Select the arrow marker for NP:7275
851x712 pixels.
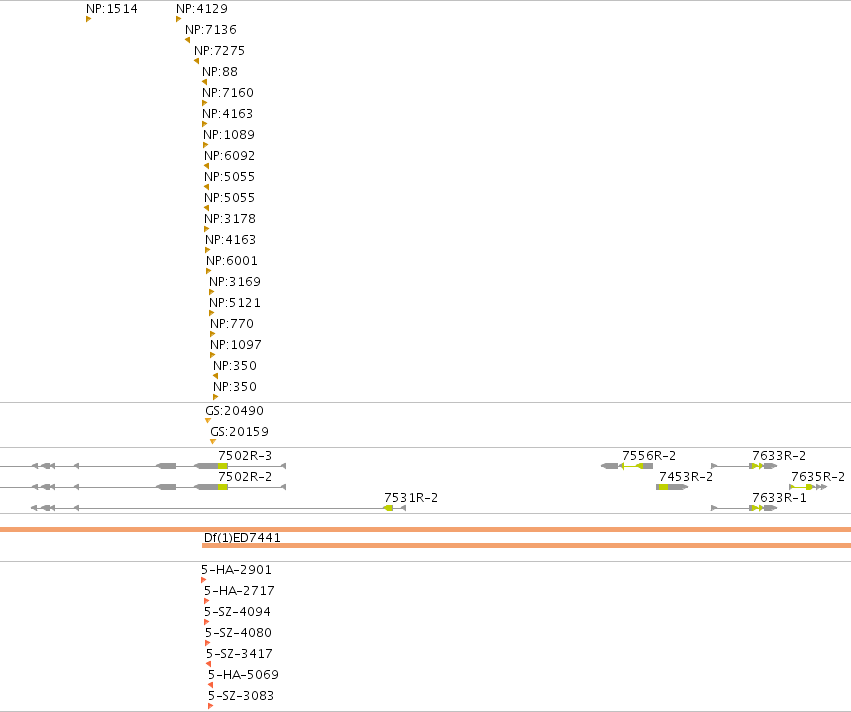pyautogui.click(x=196, y=61)
